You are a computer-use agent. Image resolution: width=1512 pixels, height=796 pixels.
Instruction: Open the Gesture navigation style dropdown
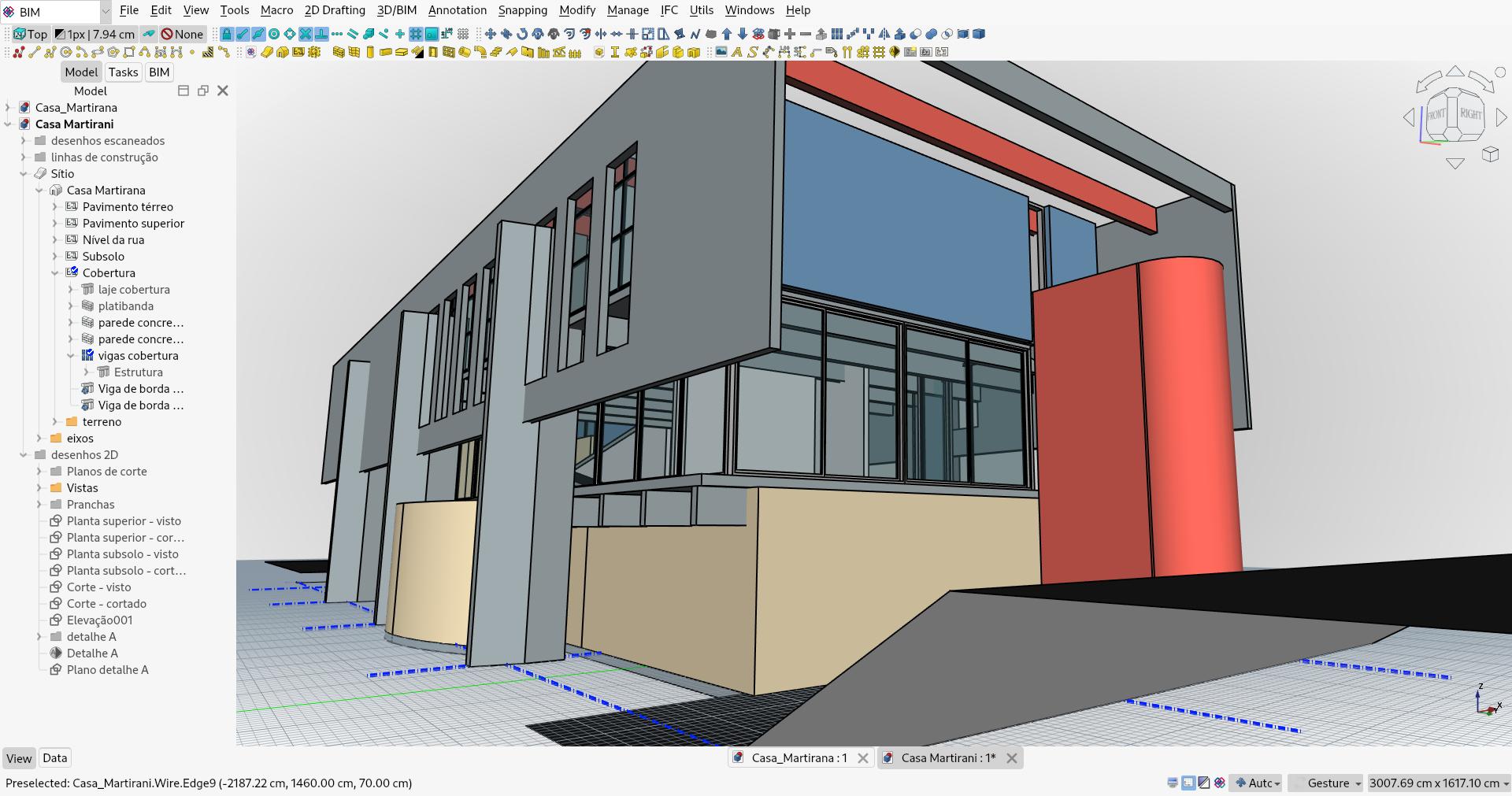pyautogui.click(x=1328, y=783)
